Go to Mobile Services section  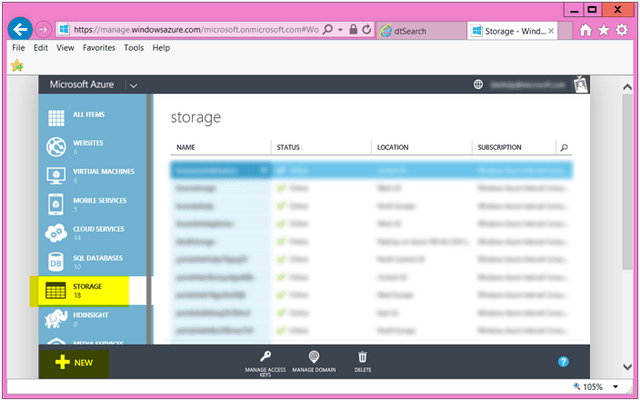pyautogui.click(x=56, y=204)
